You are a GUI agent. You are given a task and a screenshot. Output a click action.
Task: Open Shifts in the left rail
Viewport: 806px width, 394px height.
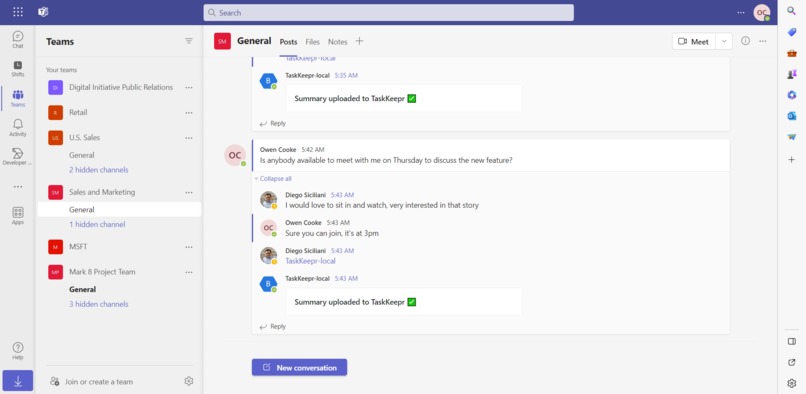pyautogui.click(x=18, y=68)
